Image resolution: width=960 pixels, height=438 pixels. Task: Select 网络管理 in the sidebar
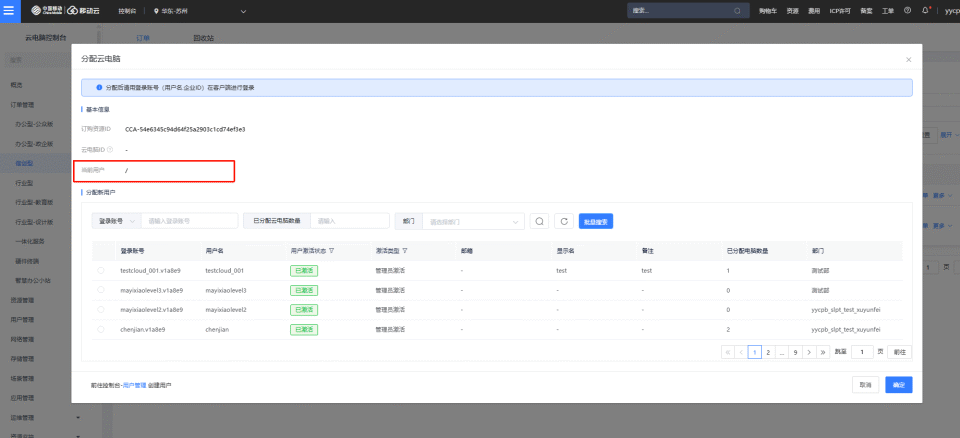(22, 339)
